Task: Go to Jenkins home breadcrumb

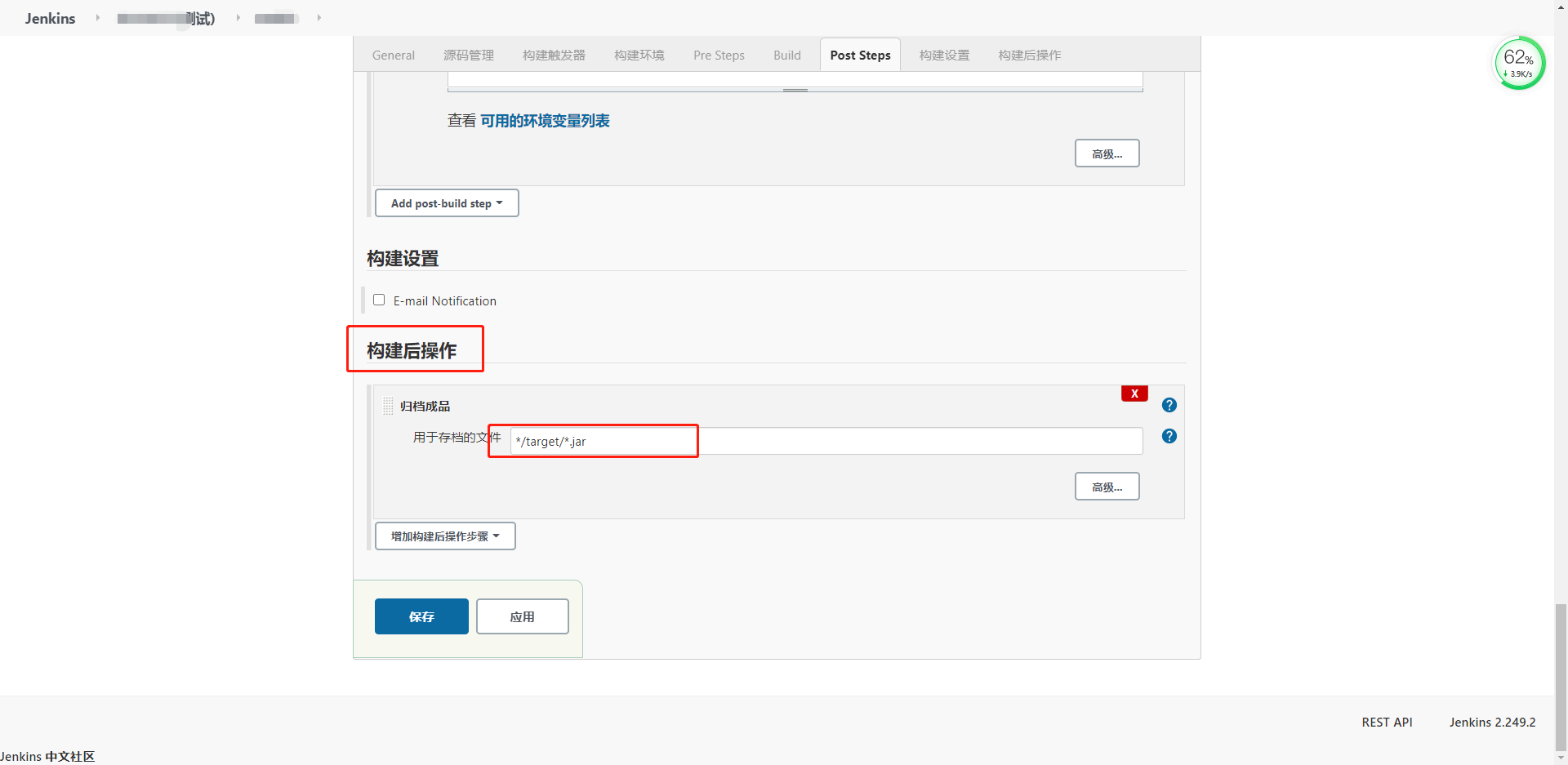Action: [x=50, y=18]
